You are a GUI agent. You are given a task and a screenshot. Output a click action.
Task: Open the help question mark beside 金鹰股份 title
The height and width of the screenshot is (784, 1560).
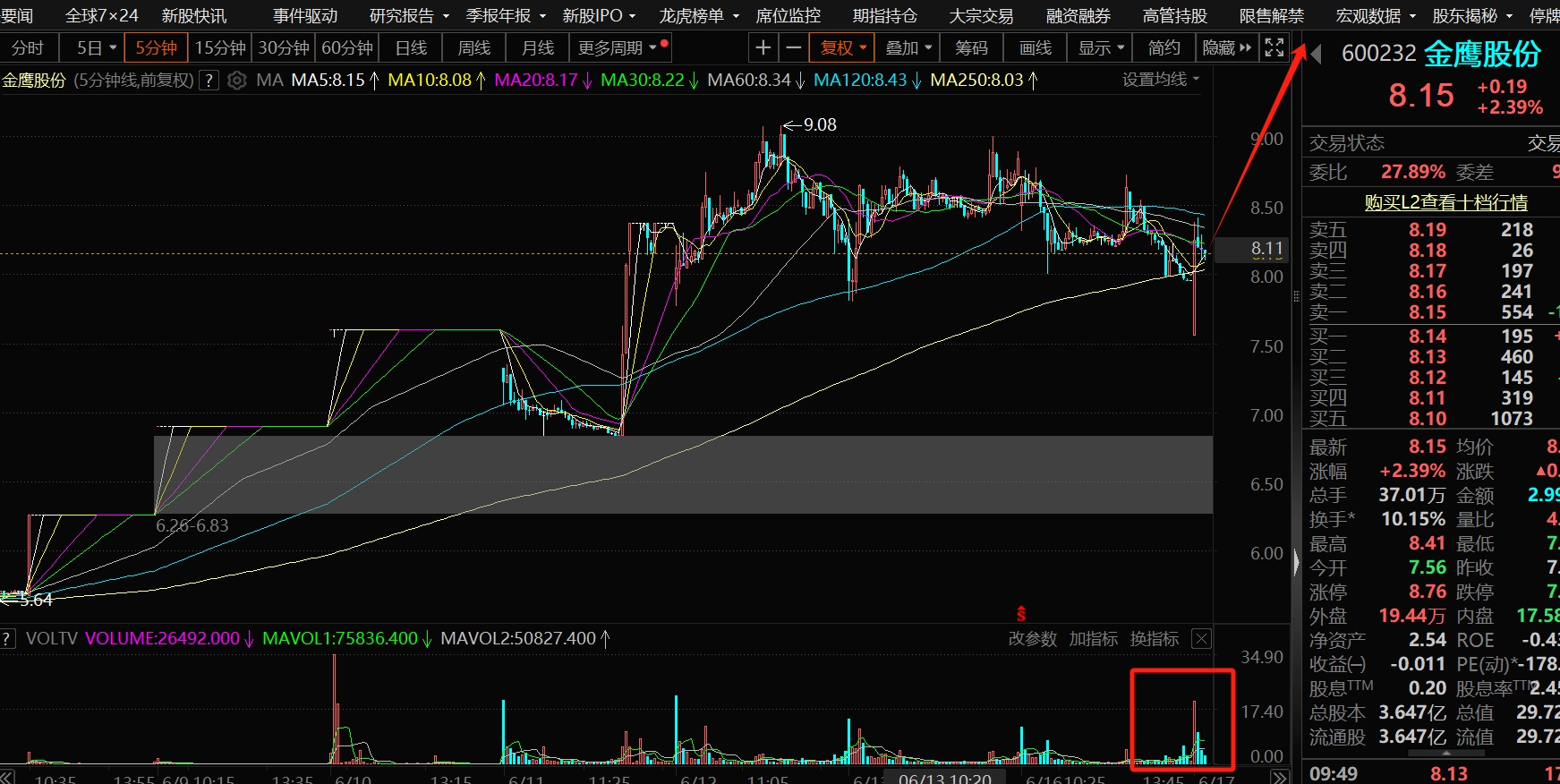pyautogui.click(x=209, y=81)
